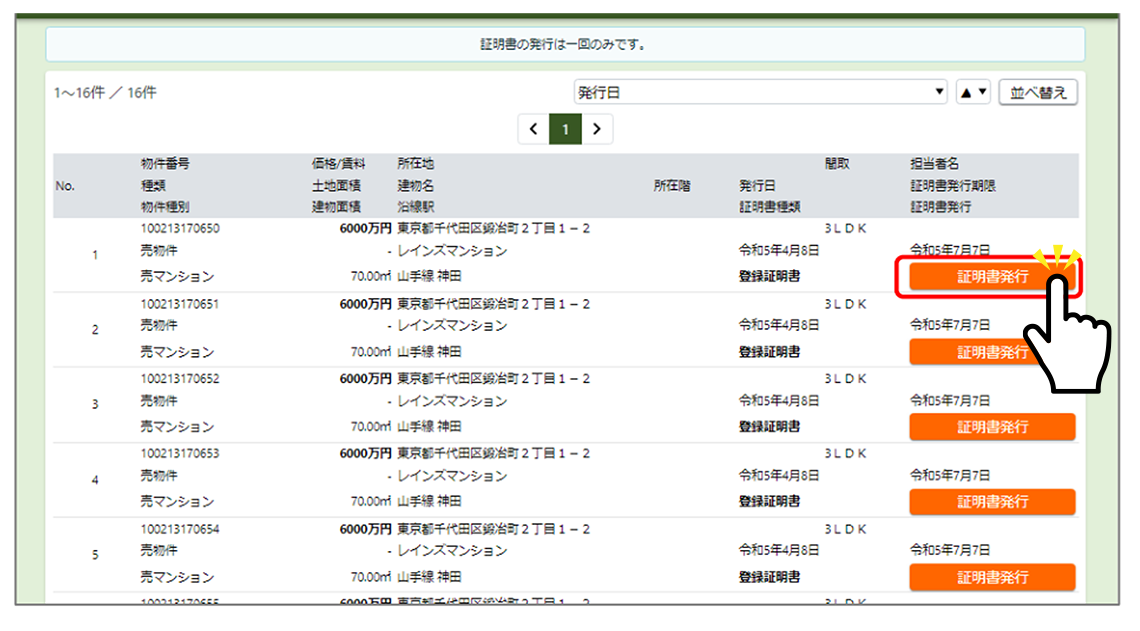Click the 物件種別 column header
Viewport: 1140px width, 631px height.
pyautogui.click(x=165, y=206)
